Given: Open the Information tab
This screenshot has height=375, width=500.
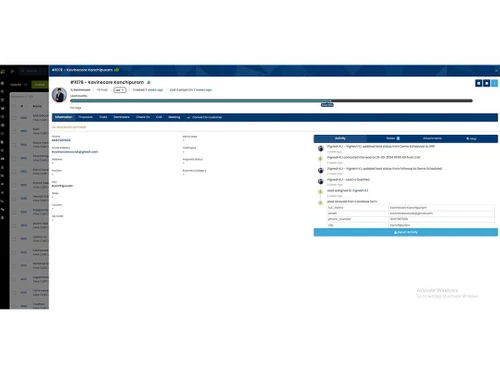Looking at the screenshot, I should click(x=63, y=117).
